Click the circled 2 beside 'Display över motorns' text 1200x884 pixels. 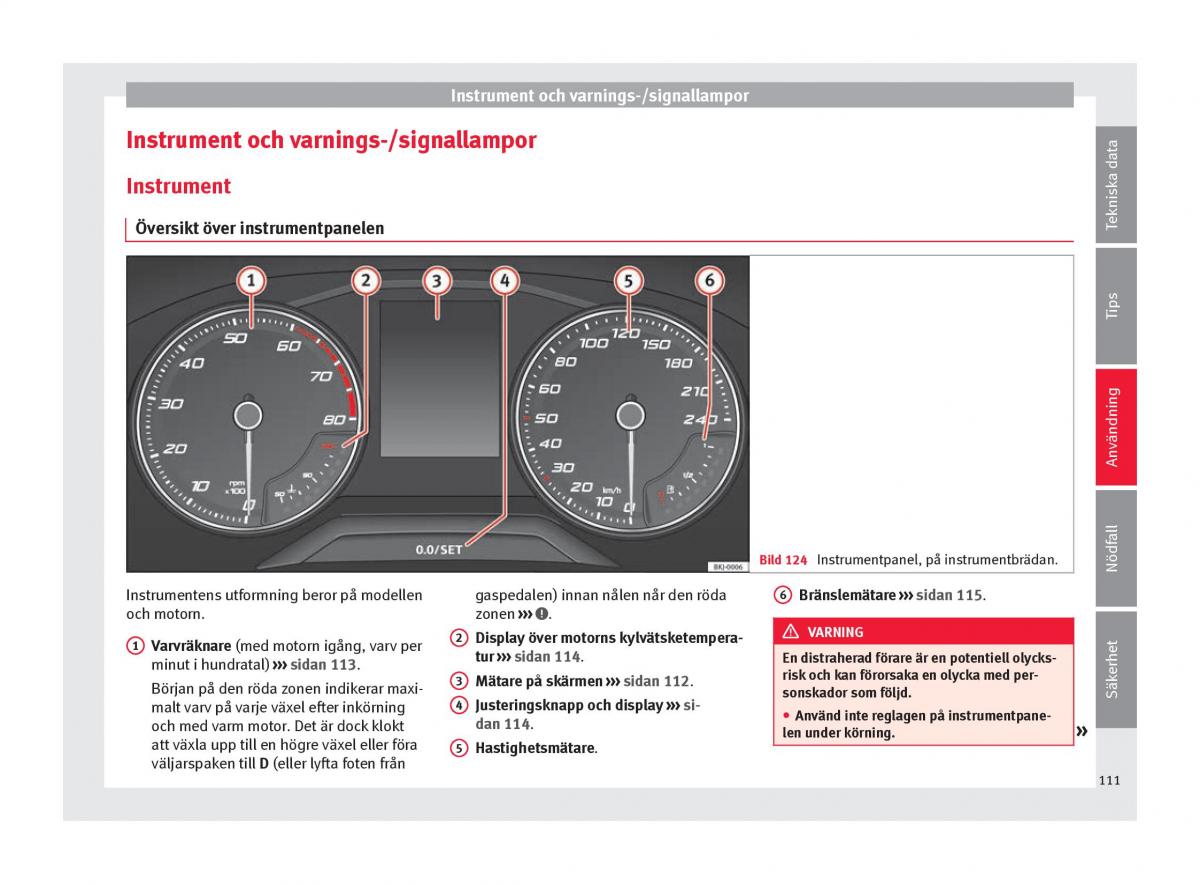[459, 638]
